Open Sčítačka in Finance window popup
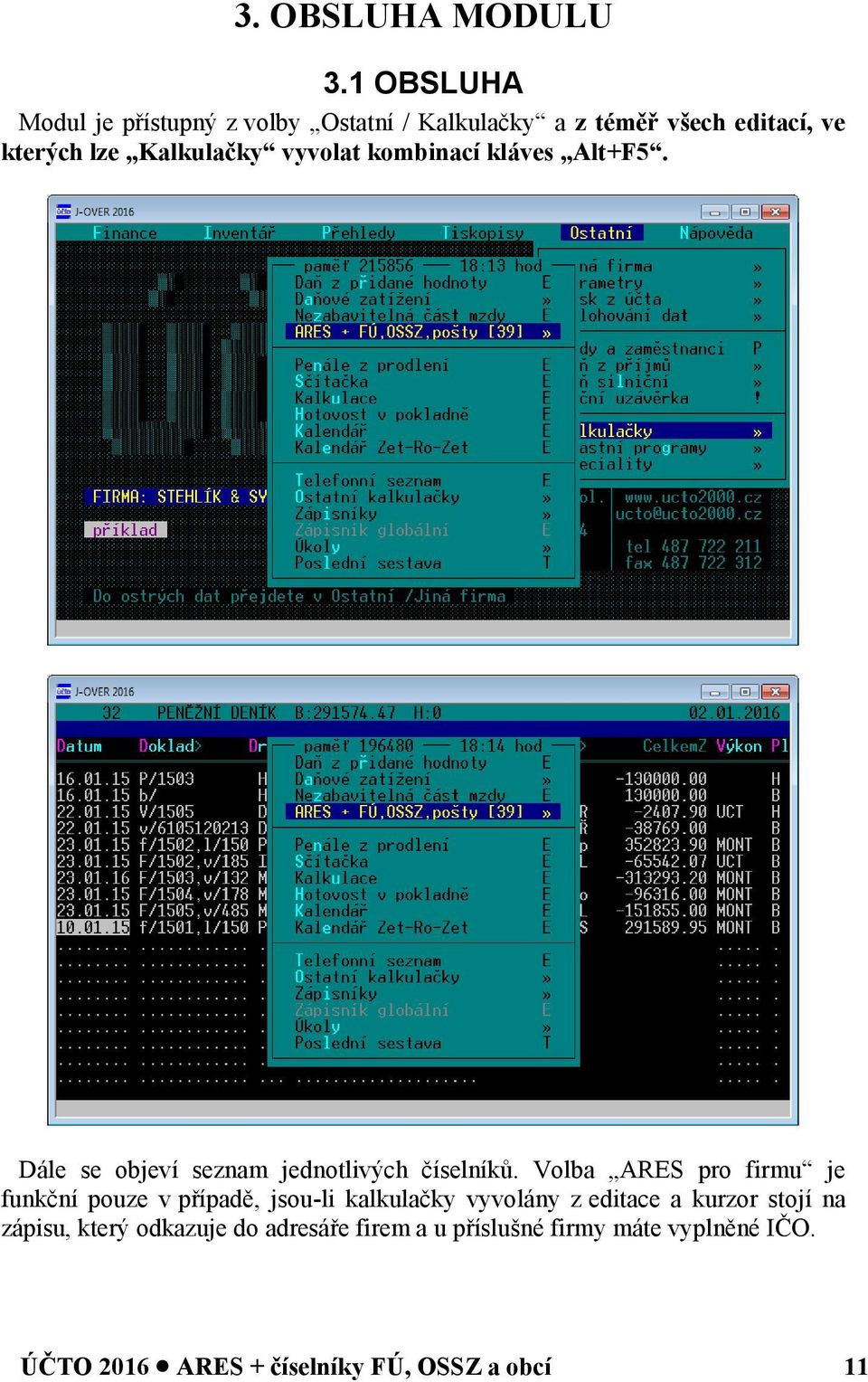The height and width of the screenshot is (1382, 868). (x=331, y=382)
